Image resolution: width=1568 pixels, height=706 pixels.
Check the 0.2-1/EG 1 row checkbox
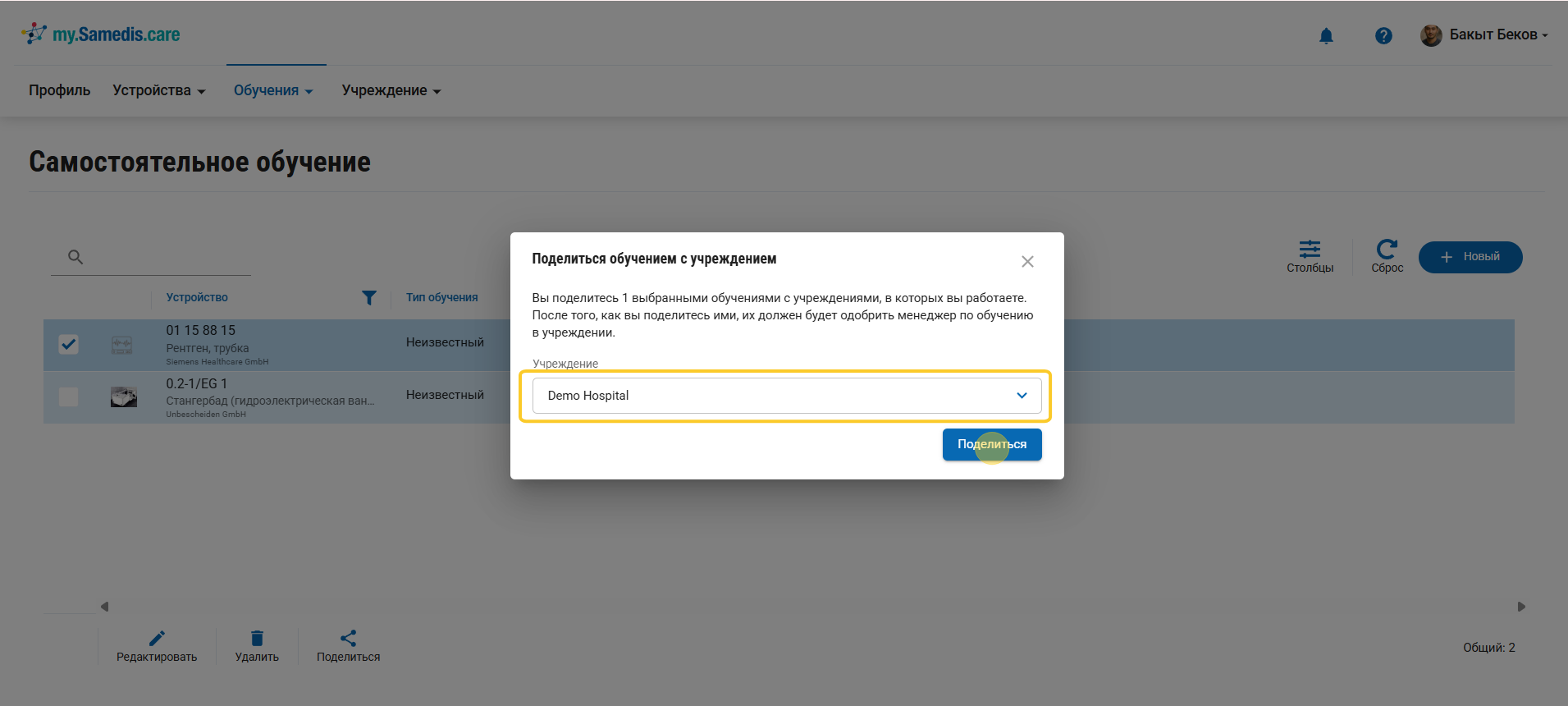pos(69,397)
